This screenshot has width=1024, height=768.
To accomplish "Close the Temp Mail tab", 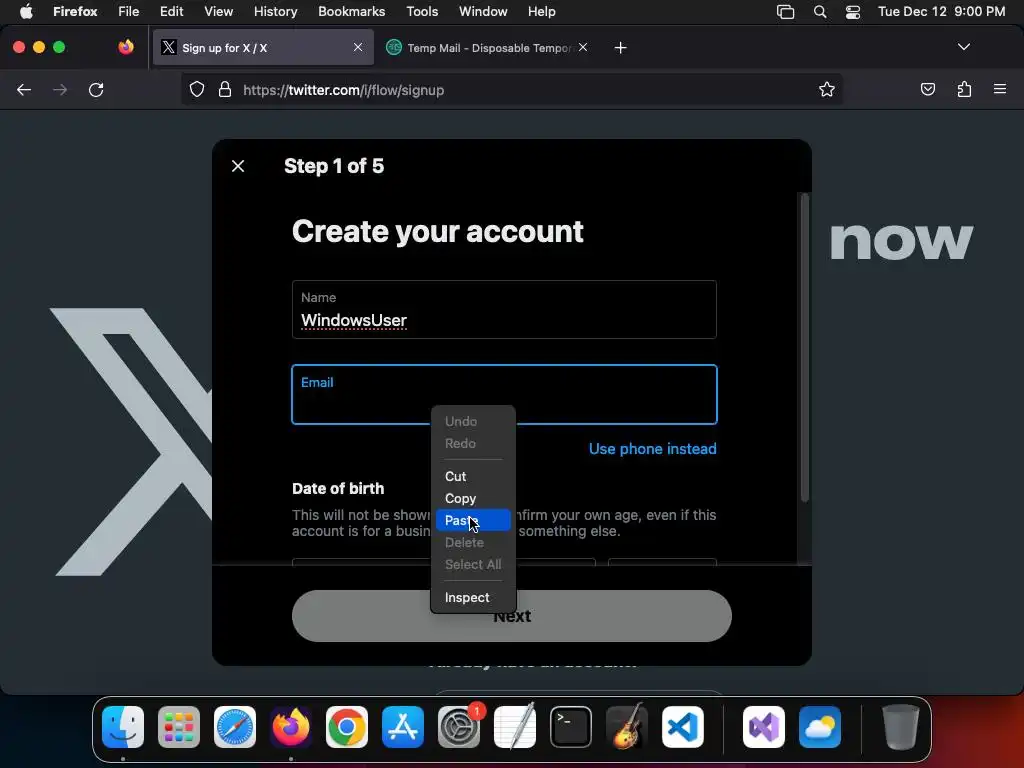I will [x=583, y=47].
